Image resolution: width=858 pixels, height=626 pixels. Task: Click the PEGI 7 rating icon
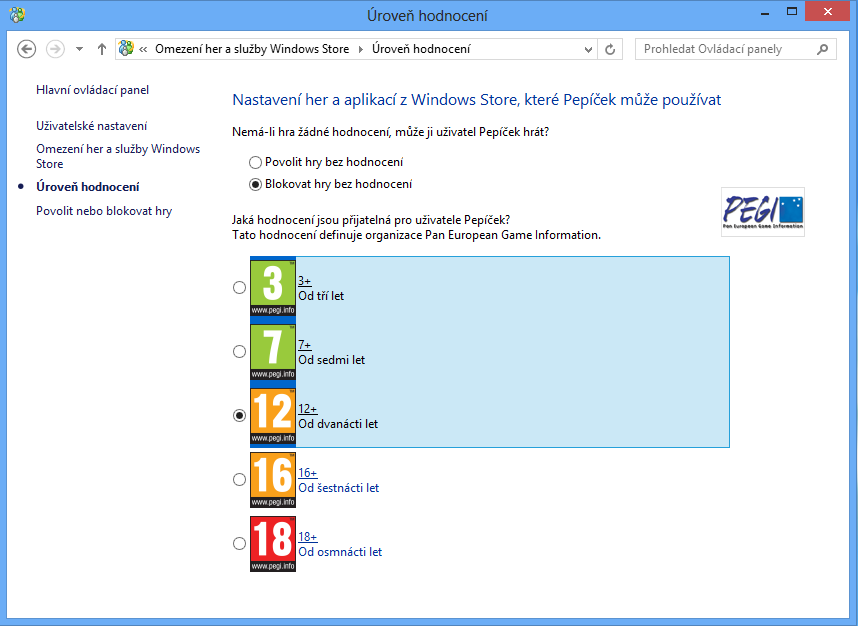pos(273,352)
